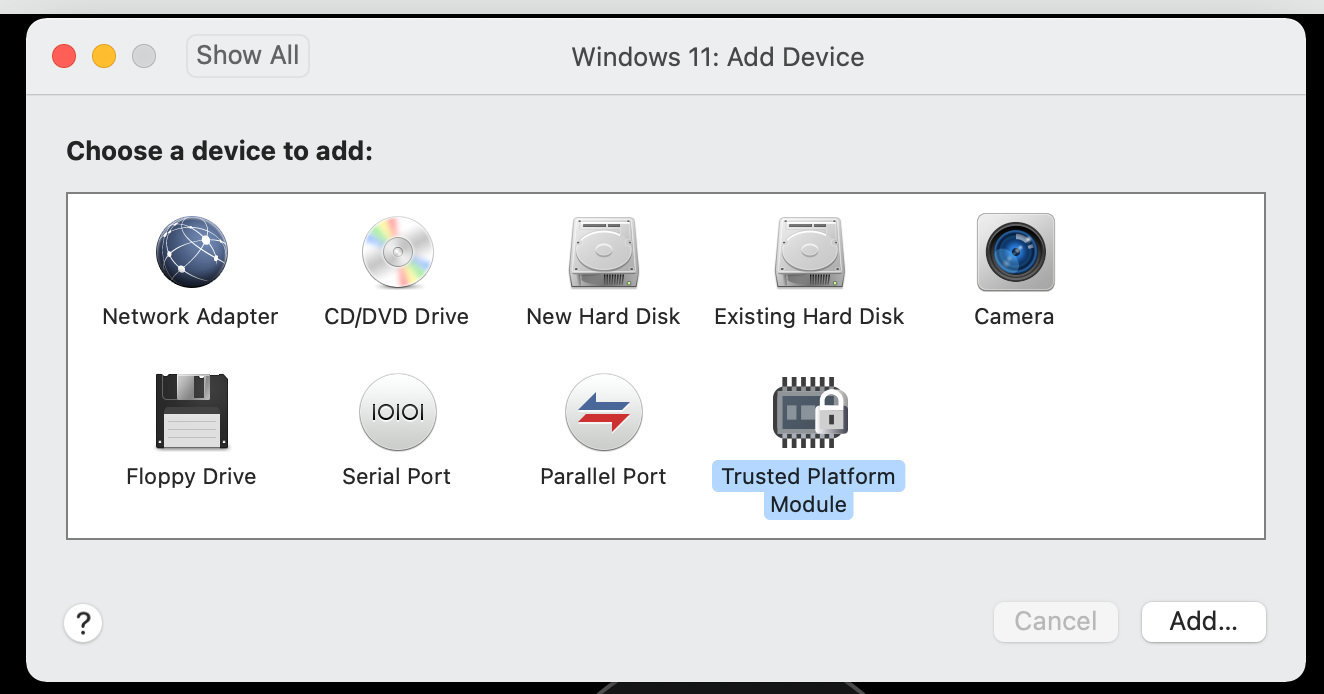Click the 'Camera' text label
The image size is (1324, 694).
pyautogui.click(x=1014, y=317)
